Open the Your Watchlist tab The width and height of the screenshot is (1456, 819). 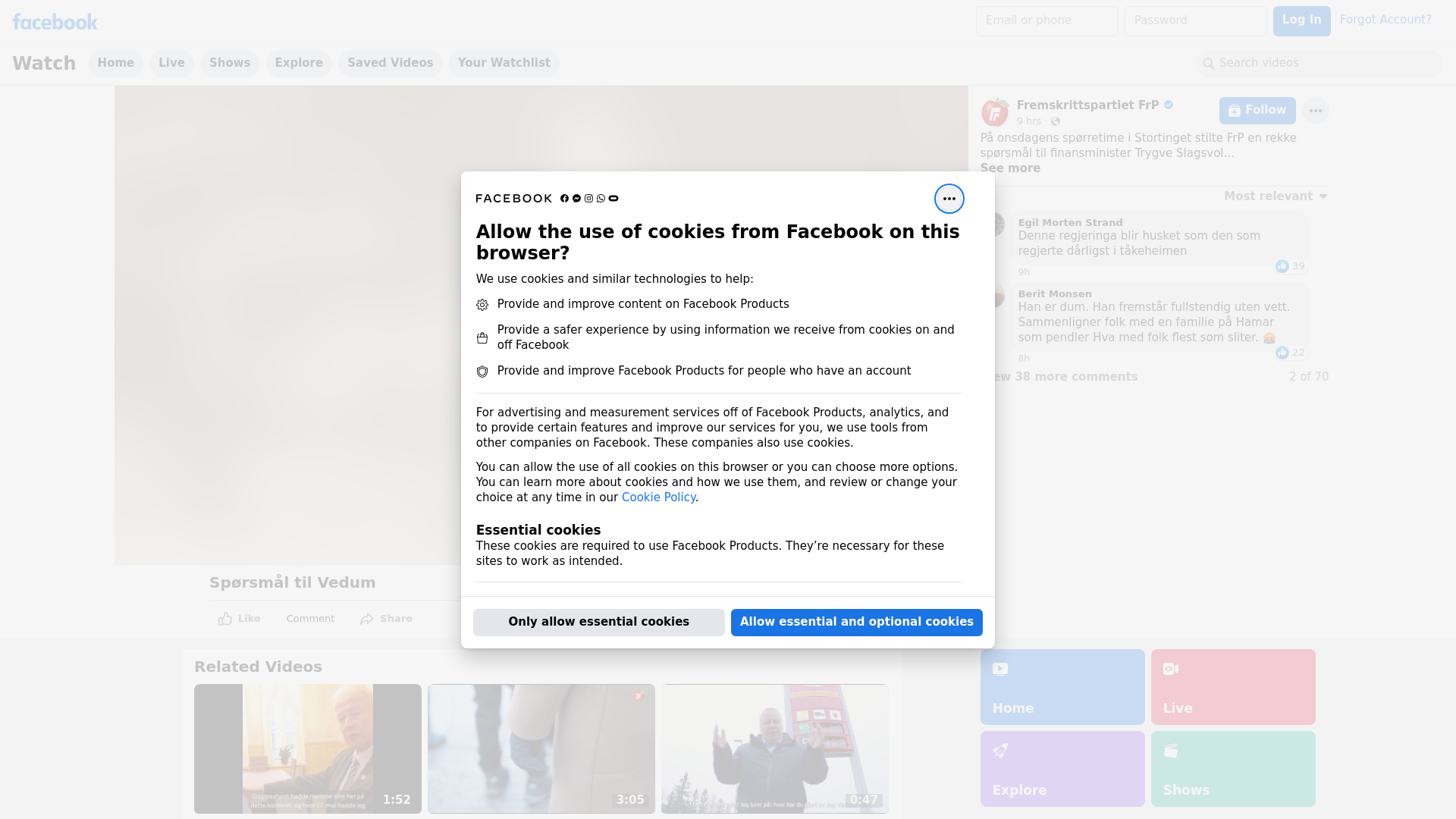pos(504,63)
